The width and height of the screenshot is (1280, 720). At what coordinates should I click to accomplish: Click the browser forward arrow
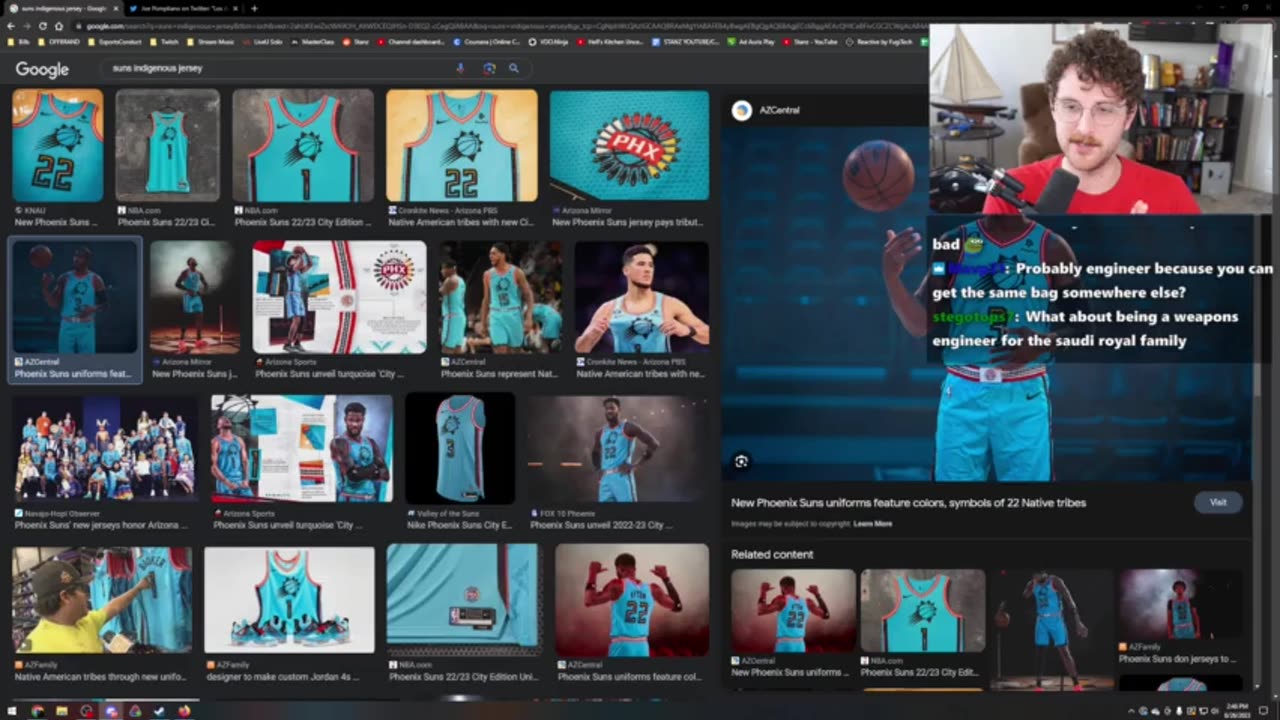[27, 26]
